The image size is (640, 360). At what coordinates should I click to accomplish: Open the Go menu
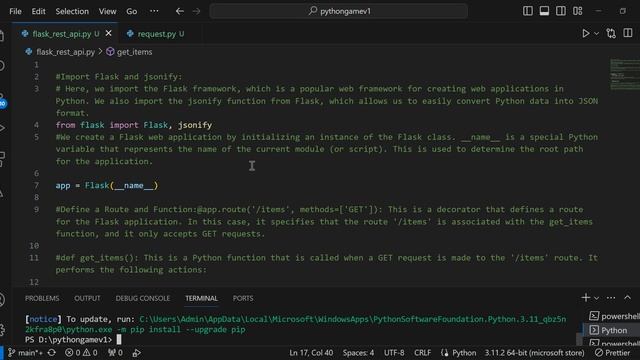pos(131,11)
